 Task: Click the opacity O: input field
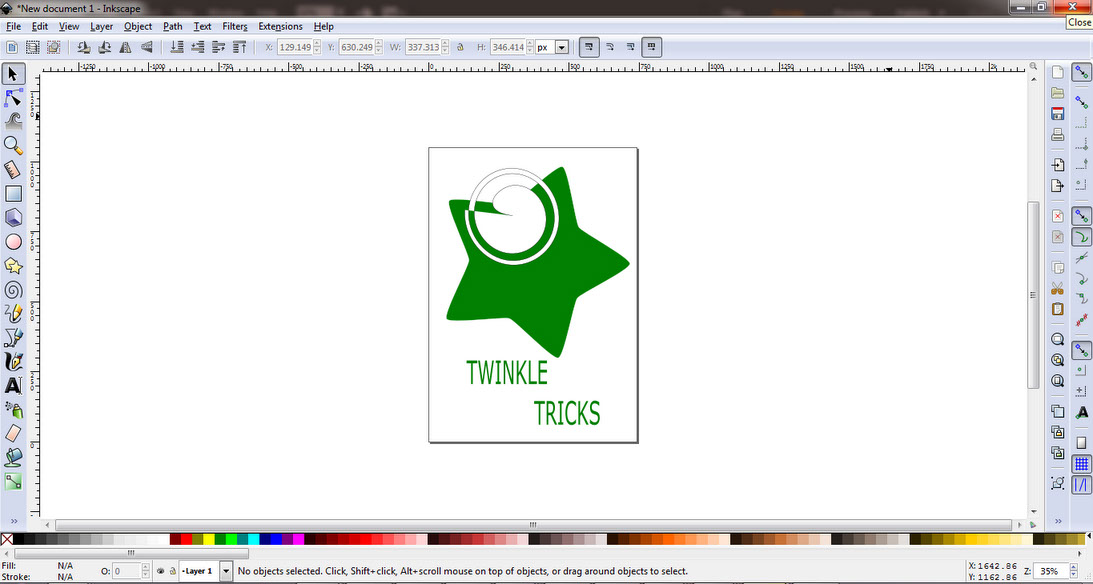pyautogui.click(x=127, y=571)
